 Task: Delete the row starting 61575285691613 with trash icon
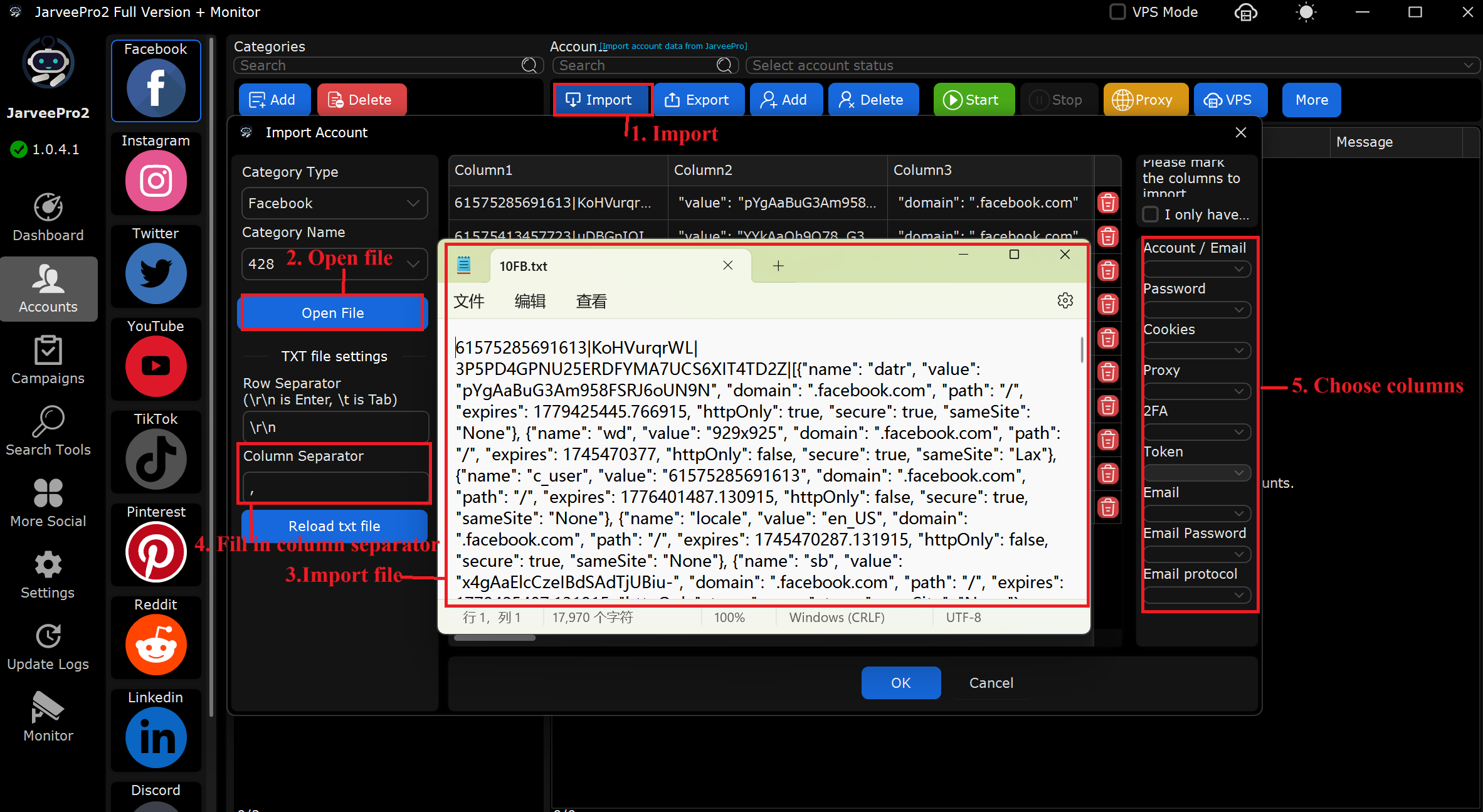tap(1108, 203)
